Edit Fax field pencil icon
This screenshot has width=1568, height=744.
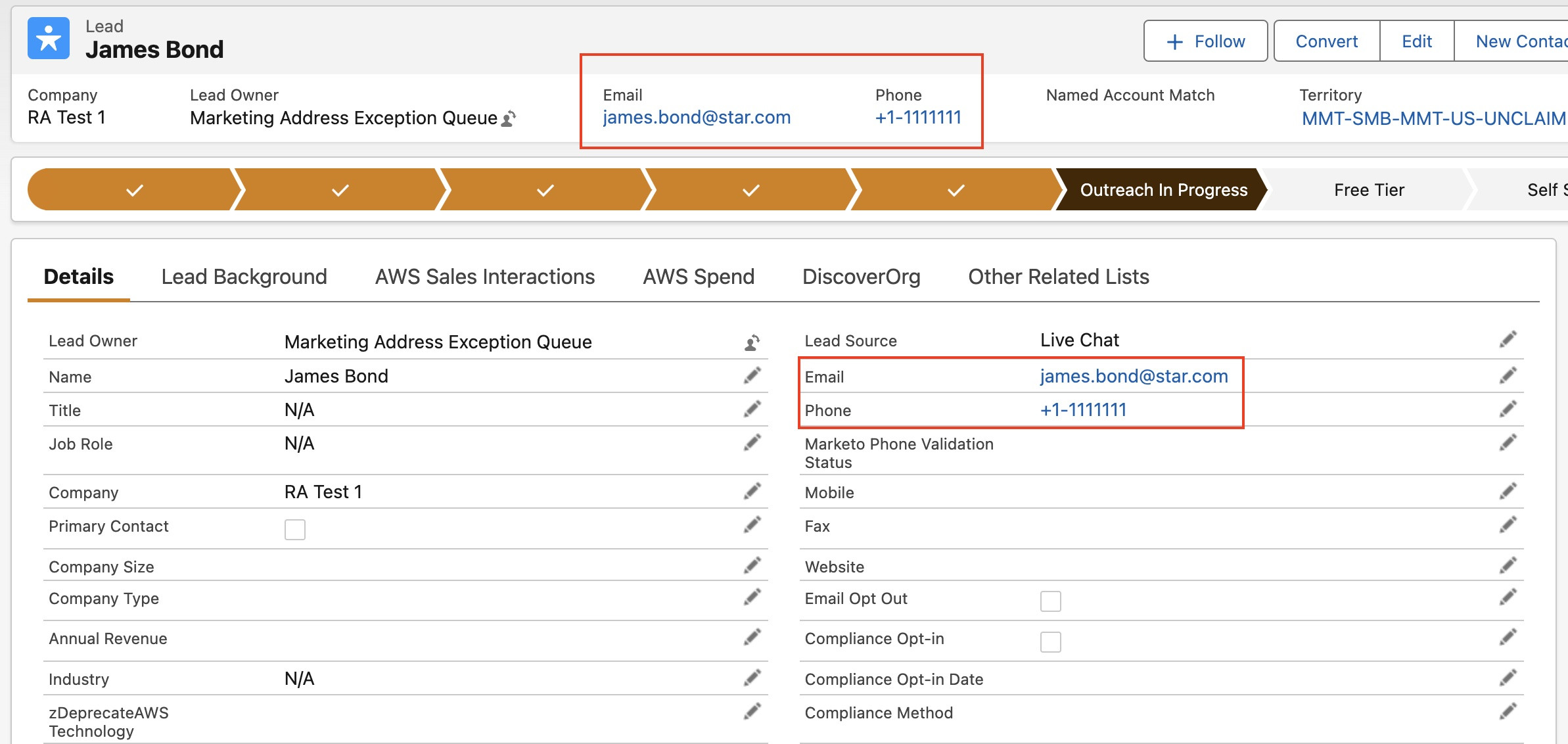(1508, 524)
